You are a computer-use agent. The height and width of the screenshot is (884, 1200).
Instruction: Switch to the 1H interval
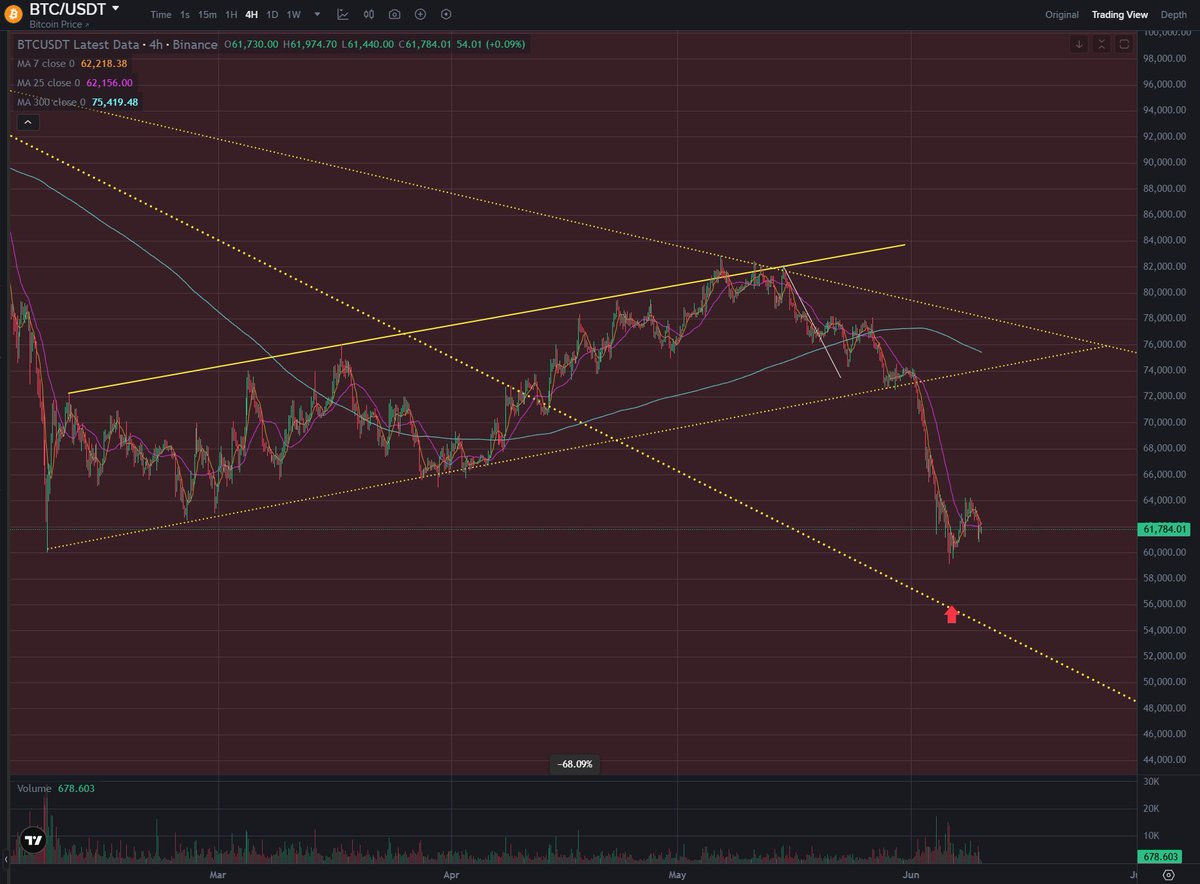pyautogui.click(x=231, y=15)
